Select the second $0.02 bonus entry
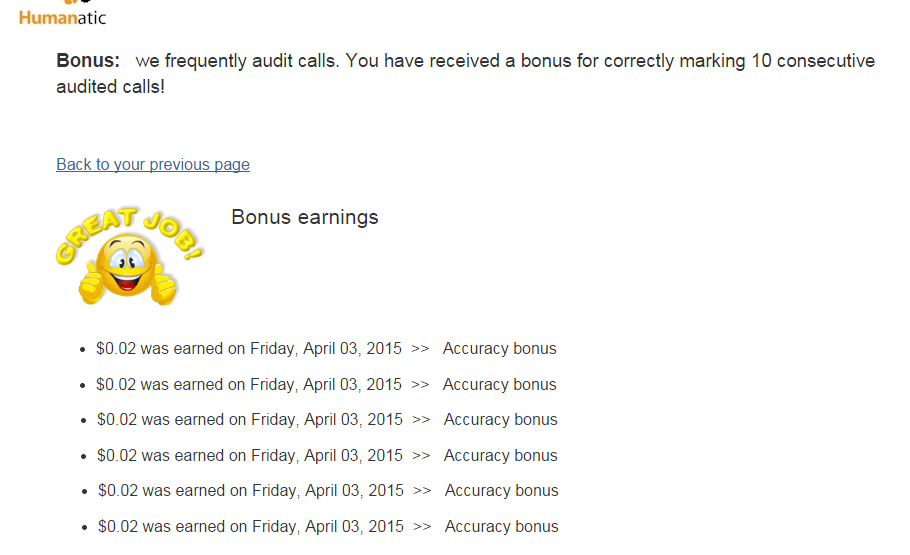The image size is (910, 555). pyautogui.click(x=249, y=384)
